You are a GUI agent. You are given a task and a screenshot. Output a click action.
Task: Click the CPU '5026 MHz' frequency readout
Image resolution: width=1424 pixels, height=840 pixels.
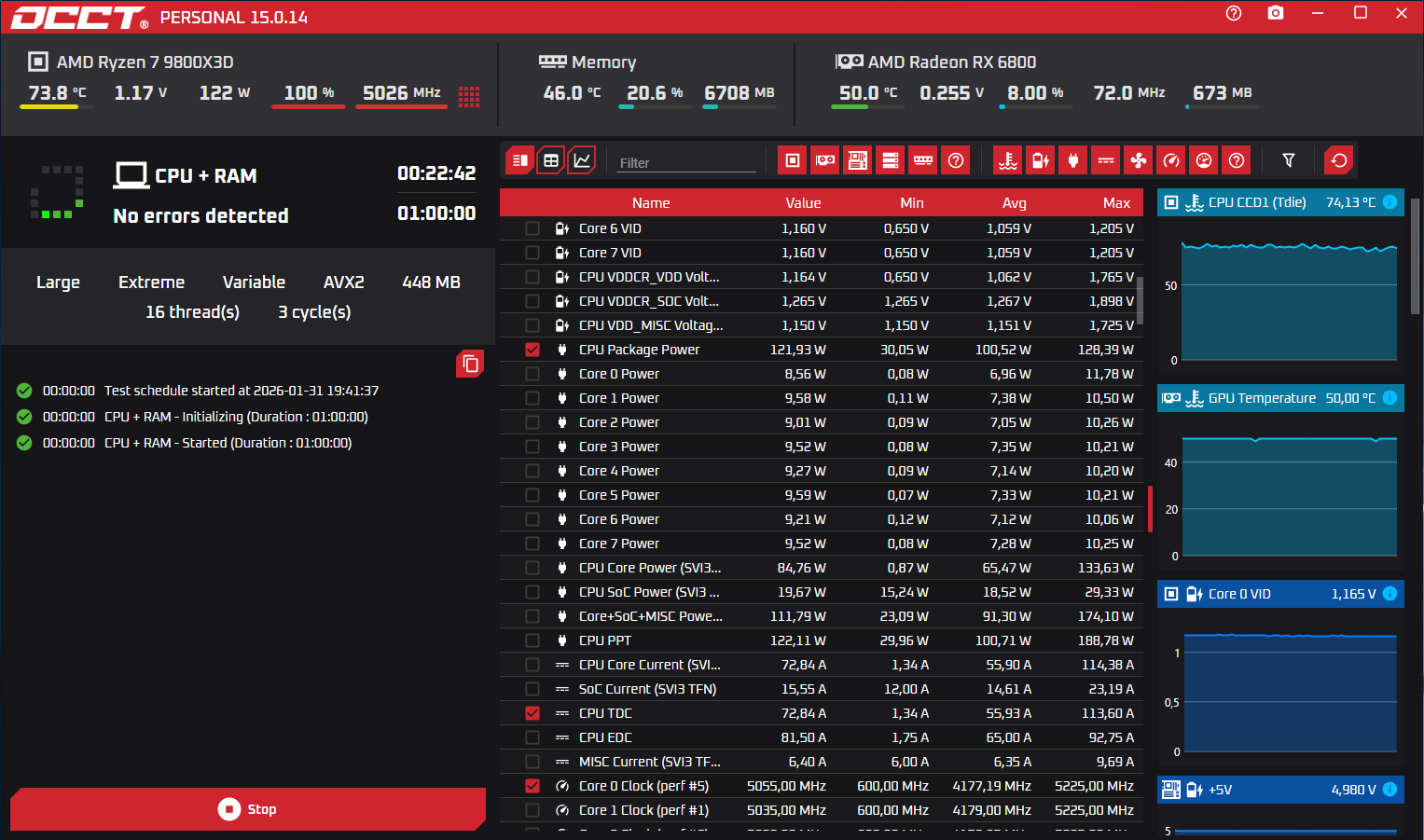pos(401,92)
